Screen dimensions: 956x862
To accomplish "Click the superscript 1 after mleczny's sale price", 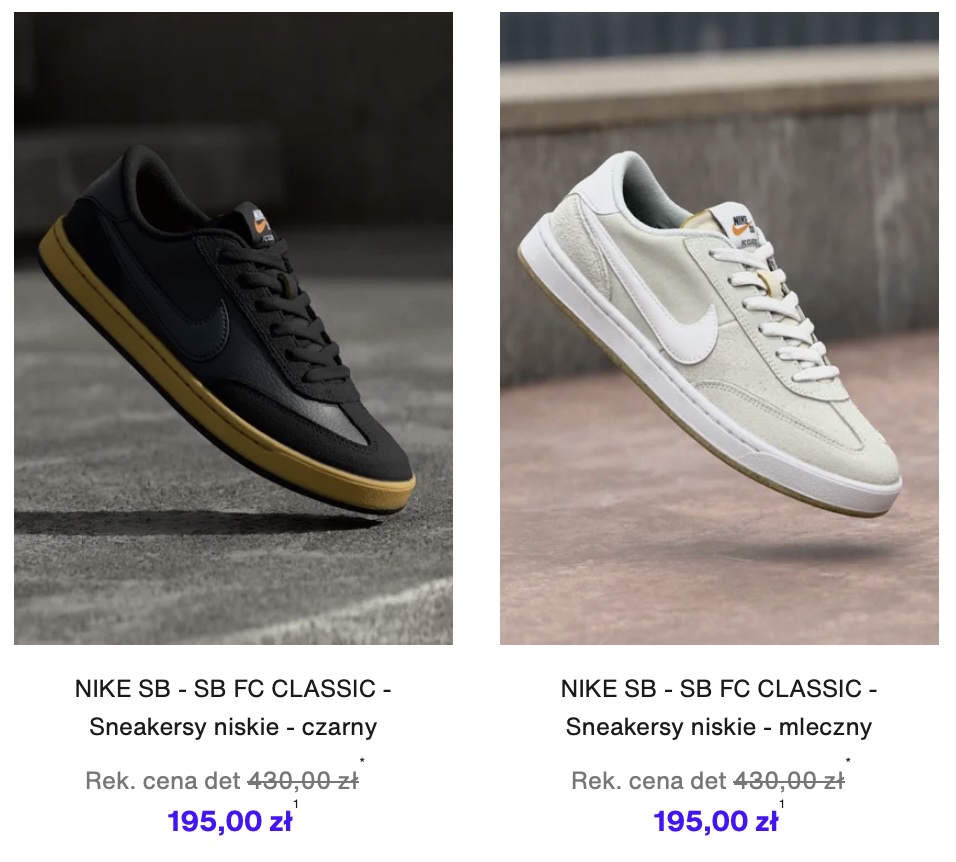I will click(782, 804).
